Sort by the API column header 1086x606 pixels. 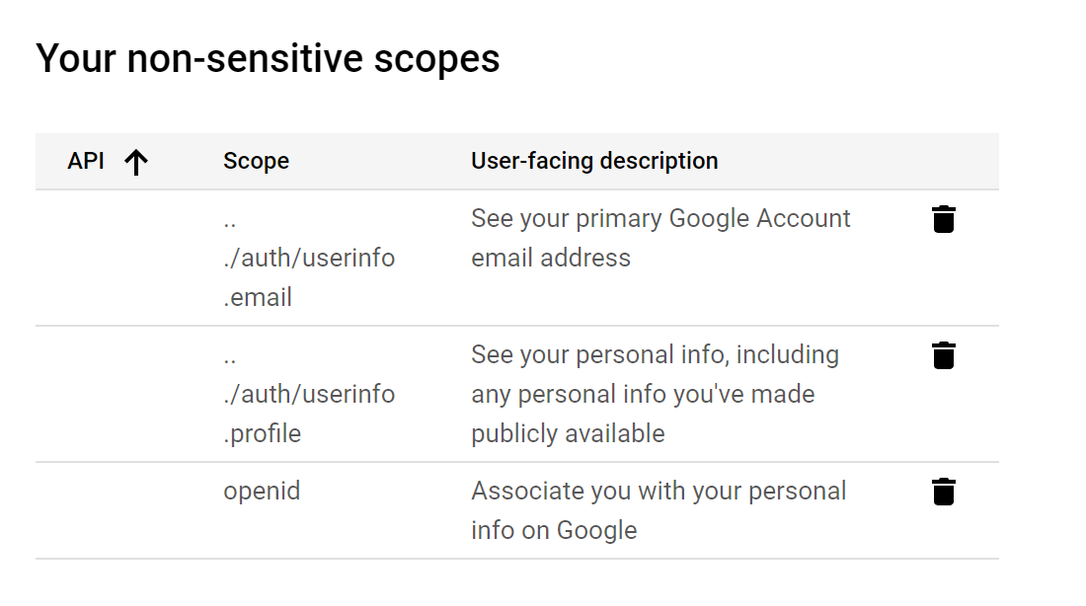86,161
